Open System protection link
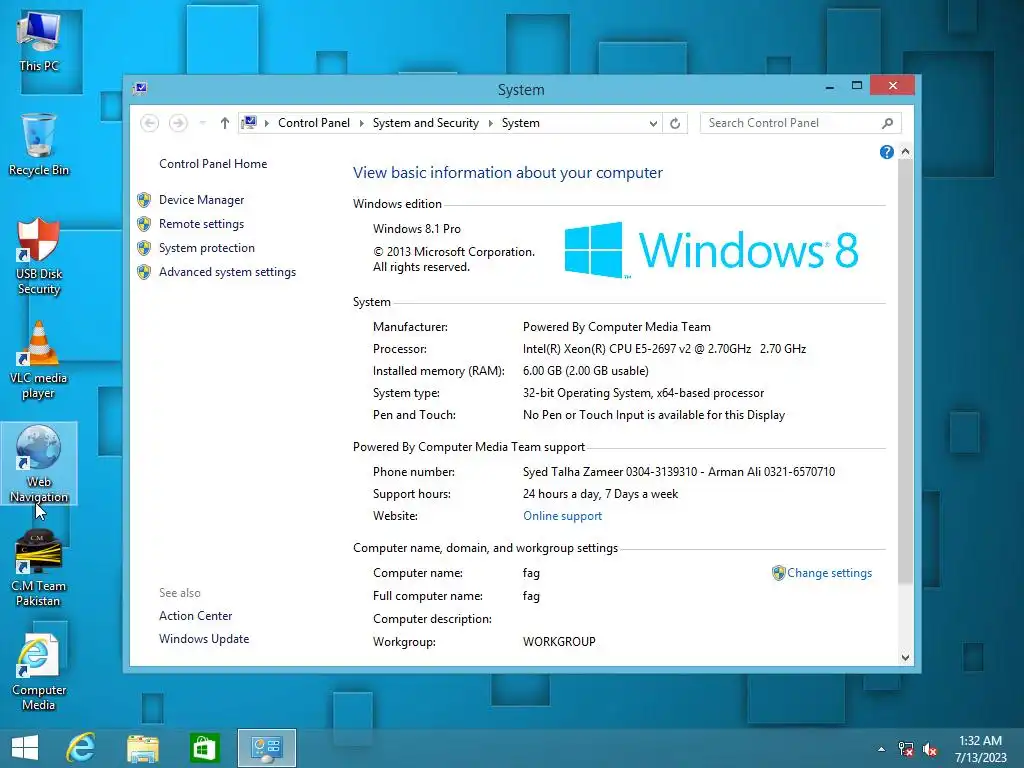Viewport: 1024px width, 768px height. pos(206,248)
